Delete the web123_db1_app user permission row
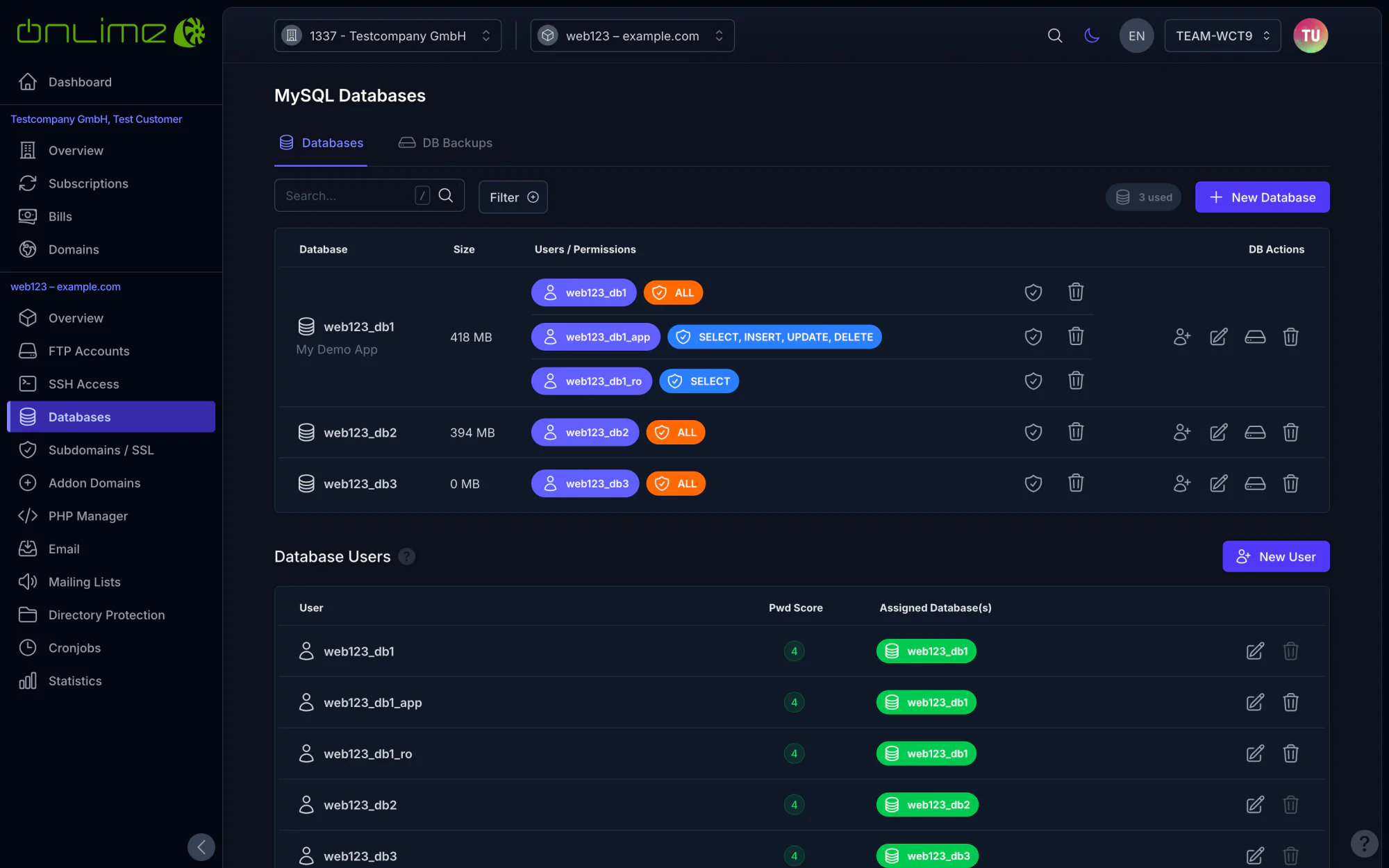 [x=1076, y=337]
